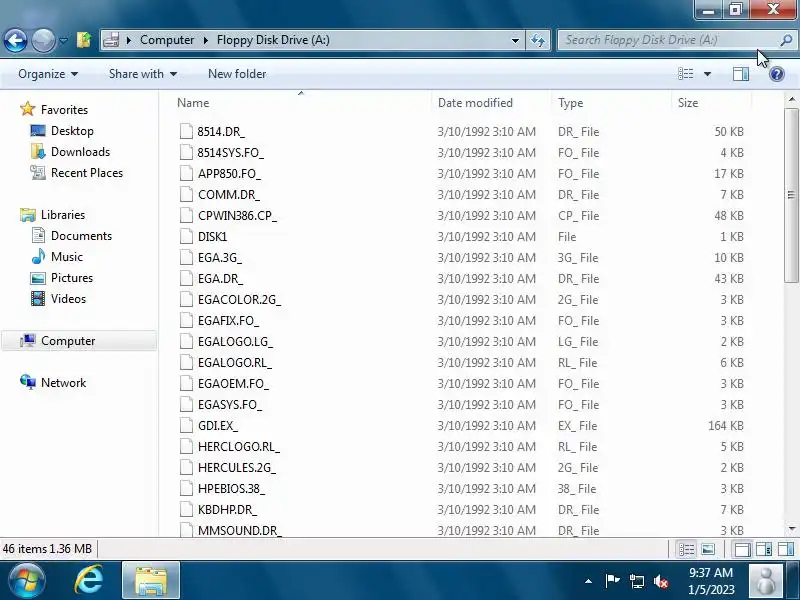Click the HERCLOGO.RL_ file name
Image resolution: width=800 pixels, height=600 pixels.
click(239, 446)
